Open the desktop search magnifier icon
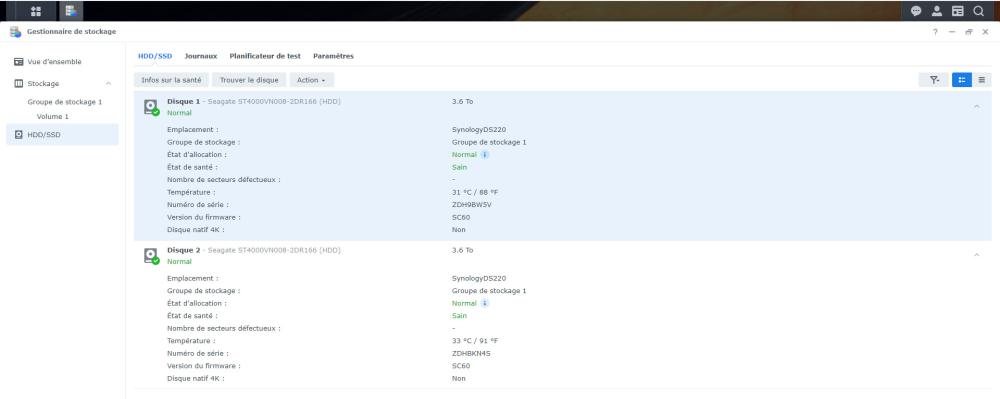 coord(978,11)
